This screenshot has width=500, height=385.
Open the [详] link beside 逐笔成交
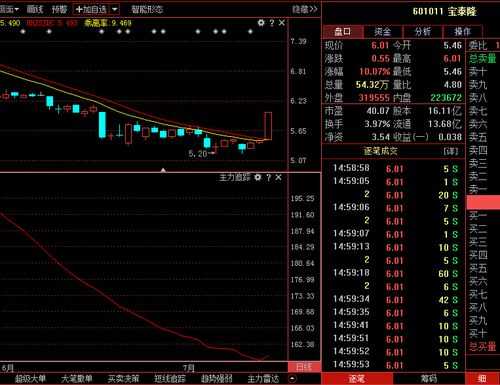451,151
